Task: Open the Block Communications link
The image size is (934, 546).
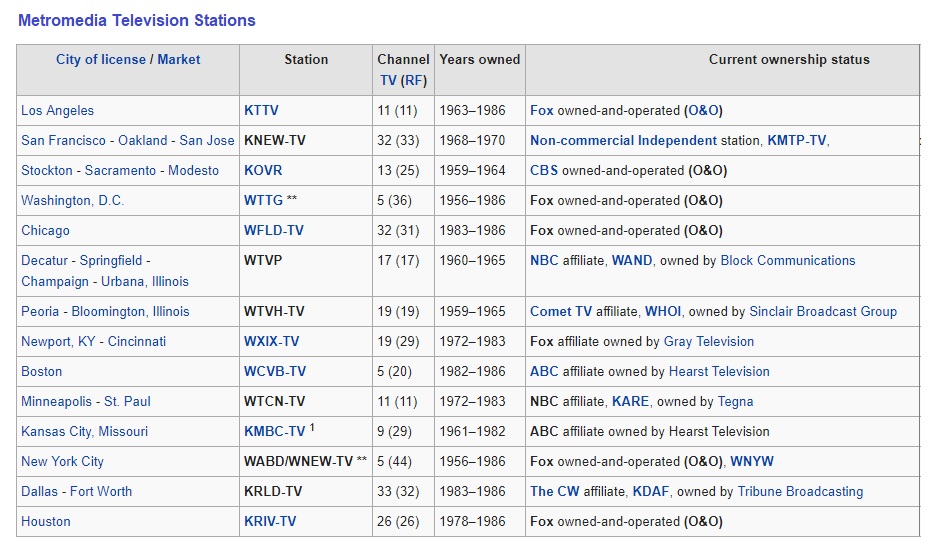Action: pos(787,261)
